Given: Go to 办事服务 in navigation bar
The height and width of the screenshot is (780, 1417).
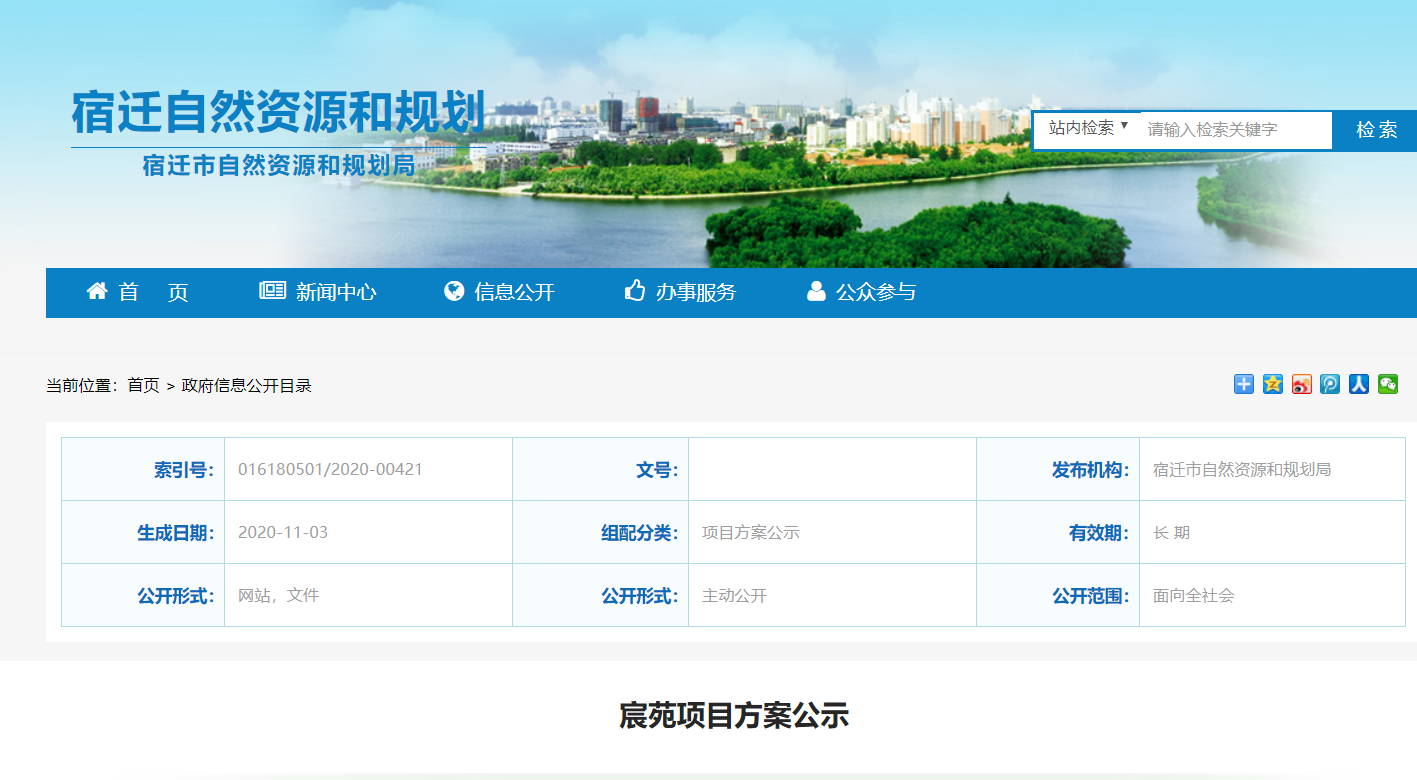Looking at the screenshot, I should click(x=696, y=292).
